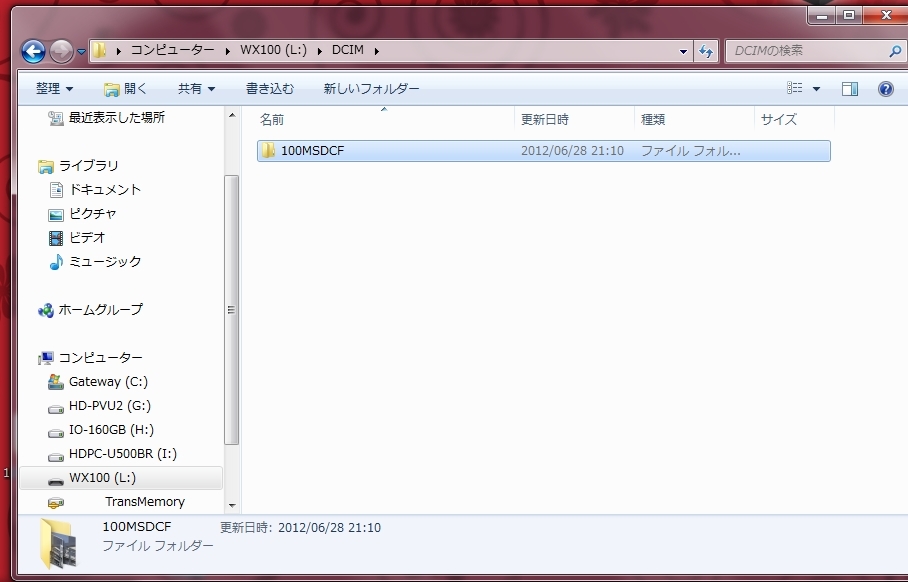The height and width of the screenshot is (582, 908).
Task: Click the ドキュメント page icon
Action: coord(56,190)
